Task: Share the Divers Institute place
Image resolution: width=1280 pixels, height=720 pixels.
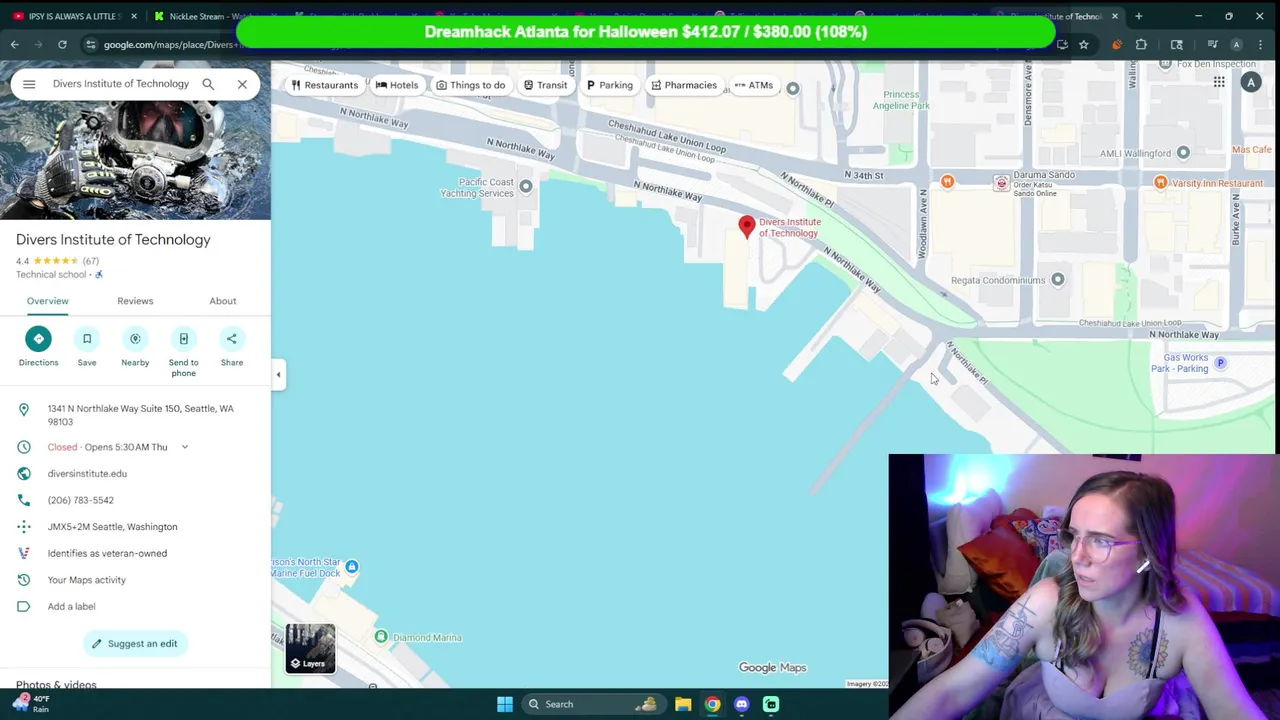Action: point(232,347)
